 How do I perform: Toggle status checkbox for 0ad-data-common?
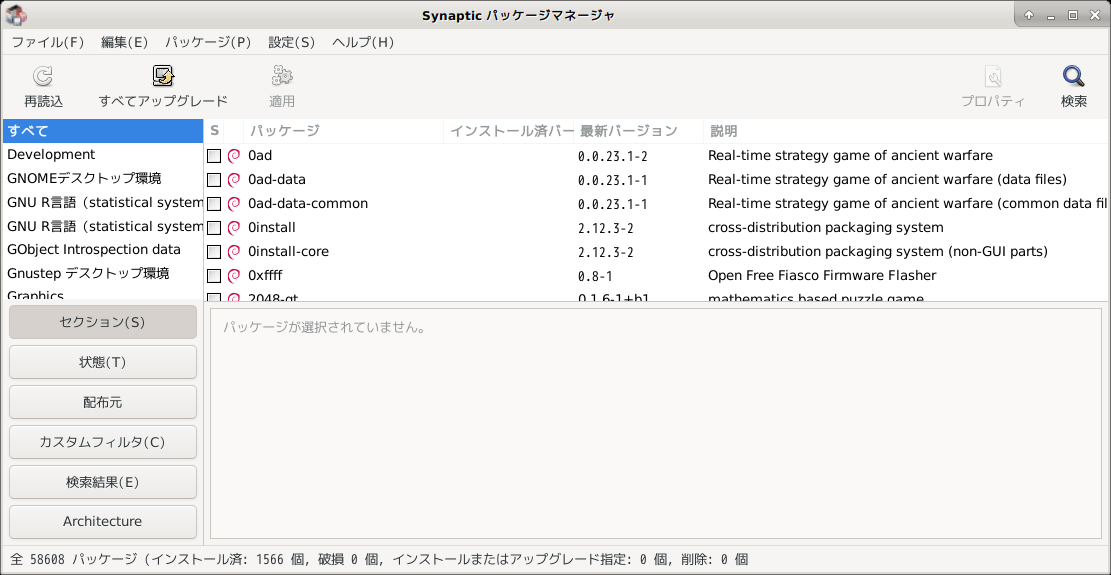(x=214, y=204)
